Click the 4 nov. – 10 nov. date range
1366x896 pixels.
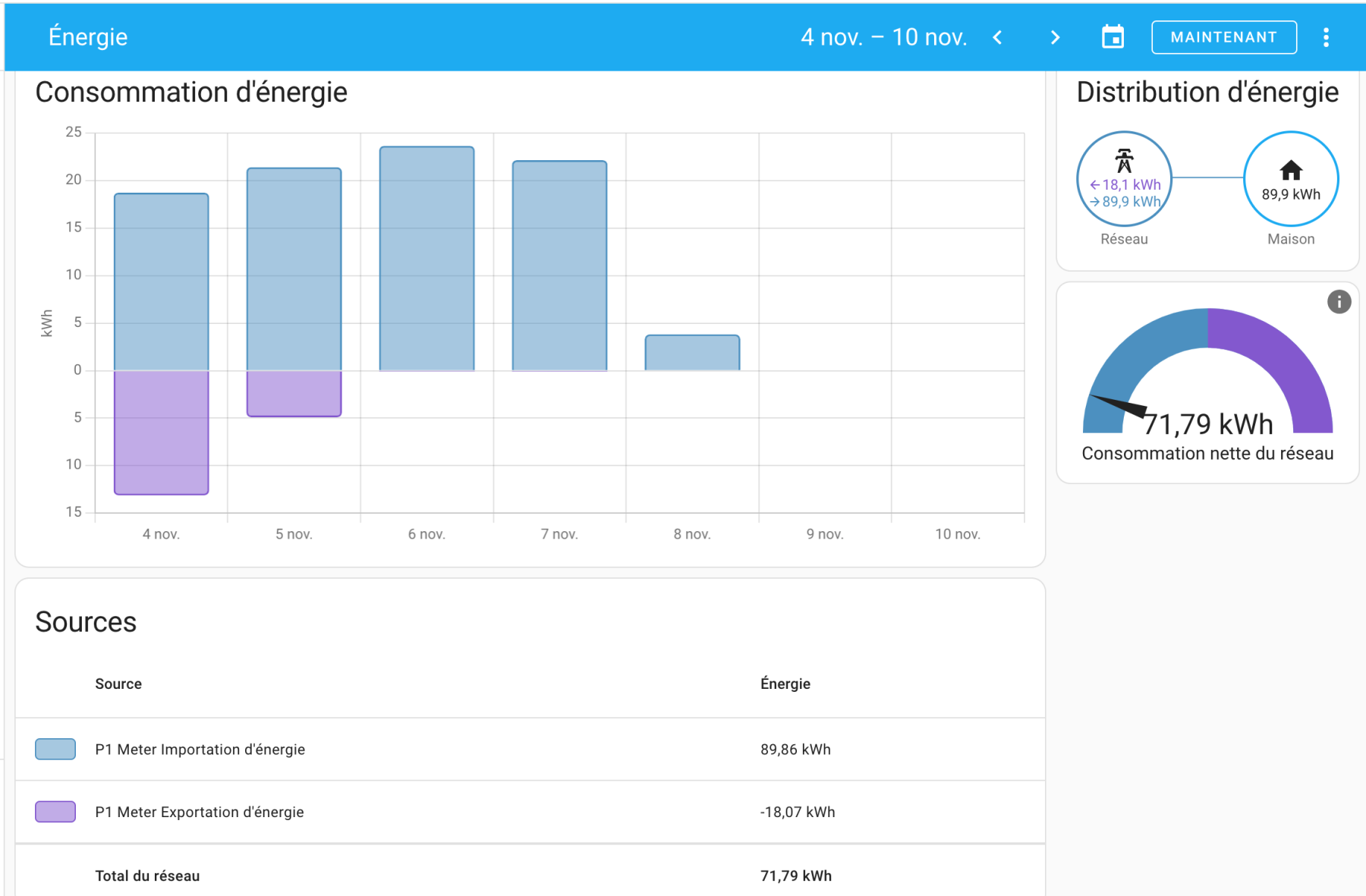(884, 37)
